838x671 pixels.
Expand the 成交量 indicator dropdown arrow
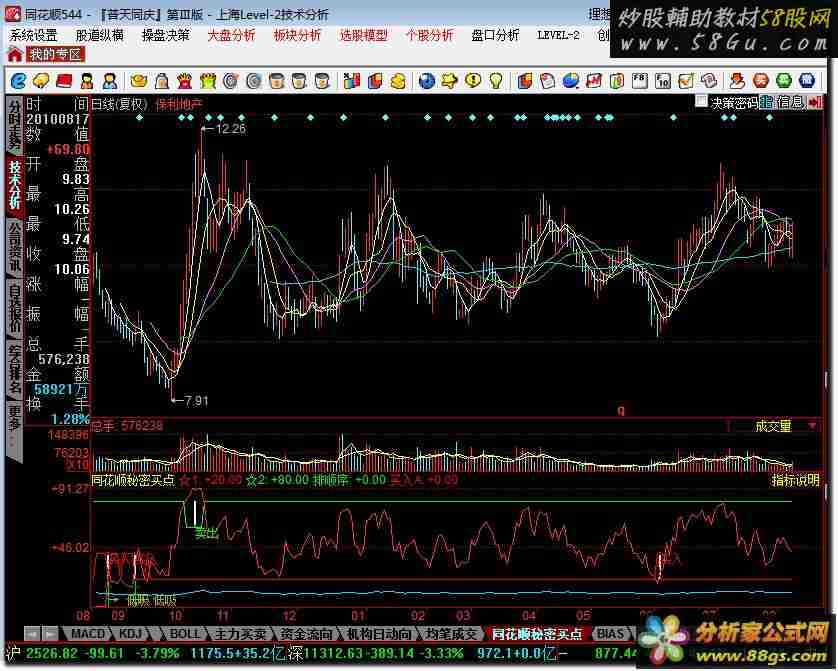[812, 426]
